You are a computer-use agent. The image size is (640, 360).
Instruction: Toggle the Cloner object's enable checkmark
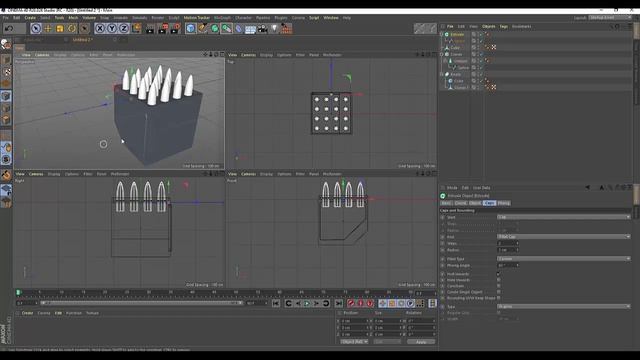click(480, 54)
